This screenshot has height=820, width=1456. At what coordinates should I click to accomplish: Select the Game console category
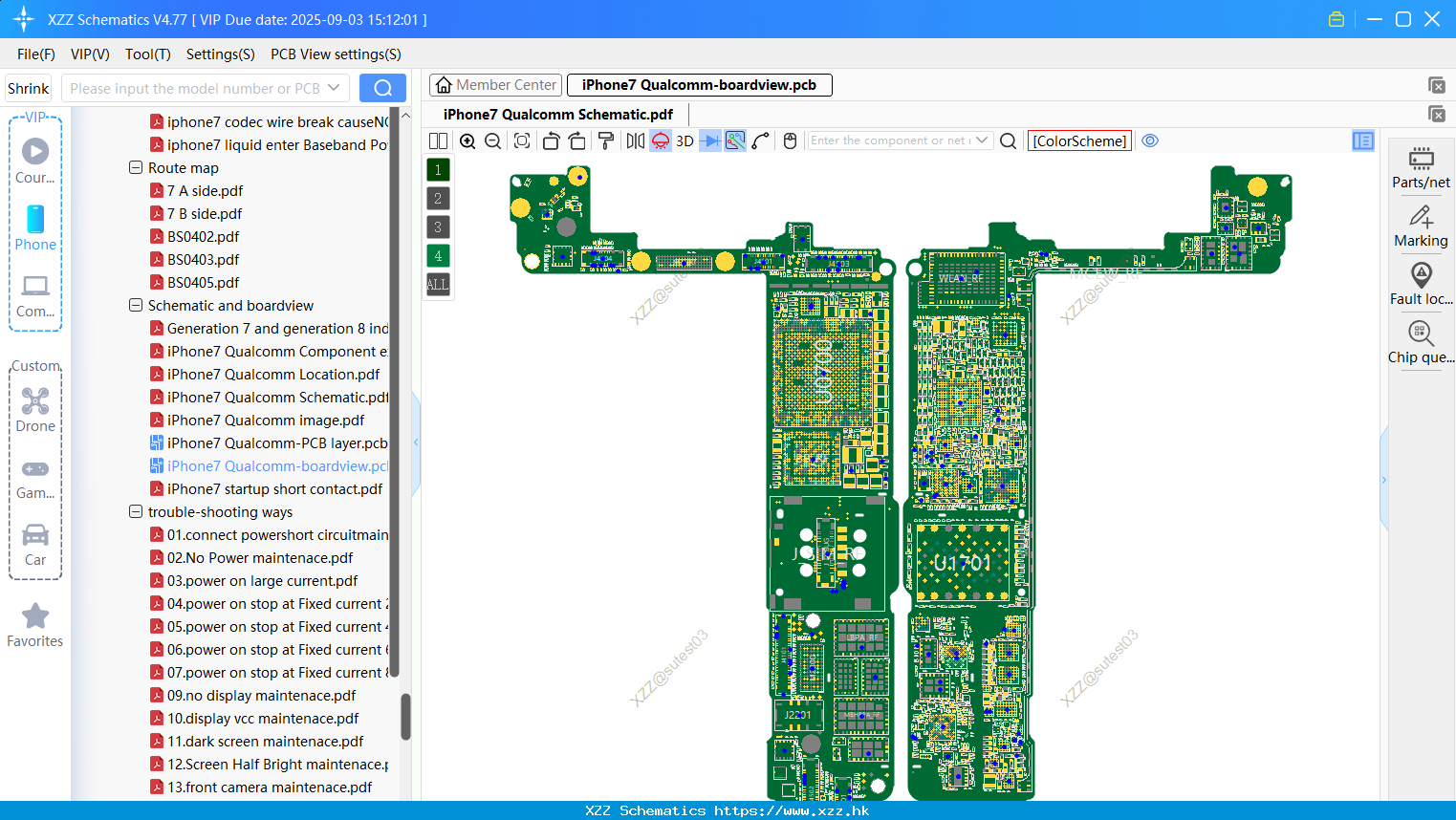tap(35, 480)
